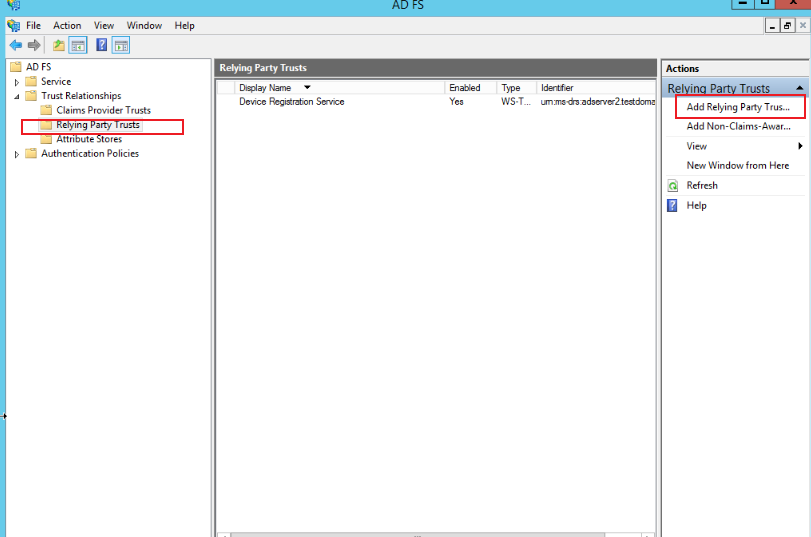Click the Refresh action label
The image size is (811, 537).
pos(702,185)
